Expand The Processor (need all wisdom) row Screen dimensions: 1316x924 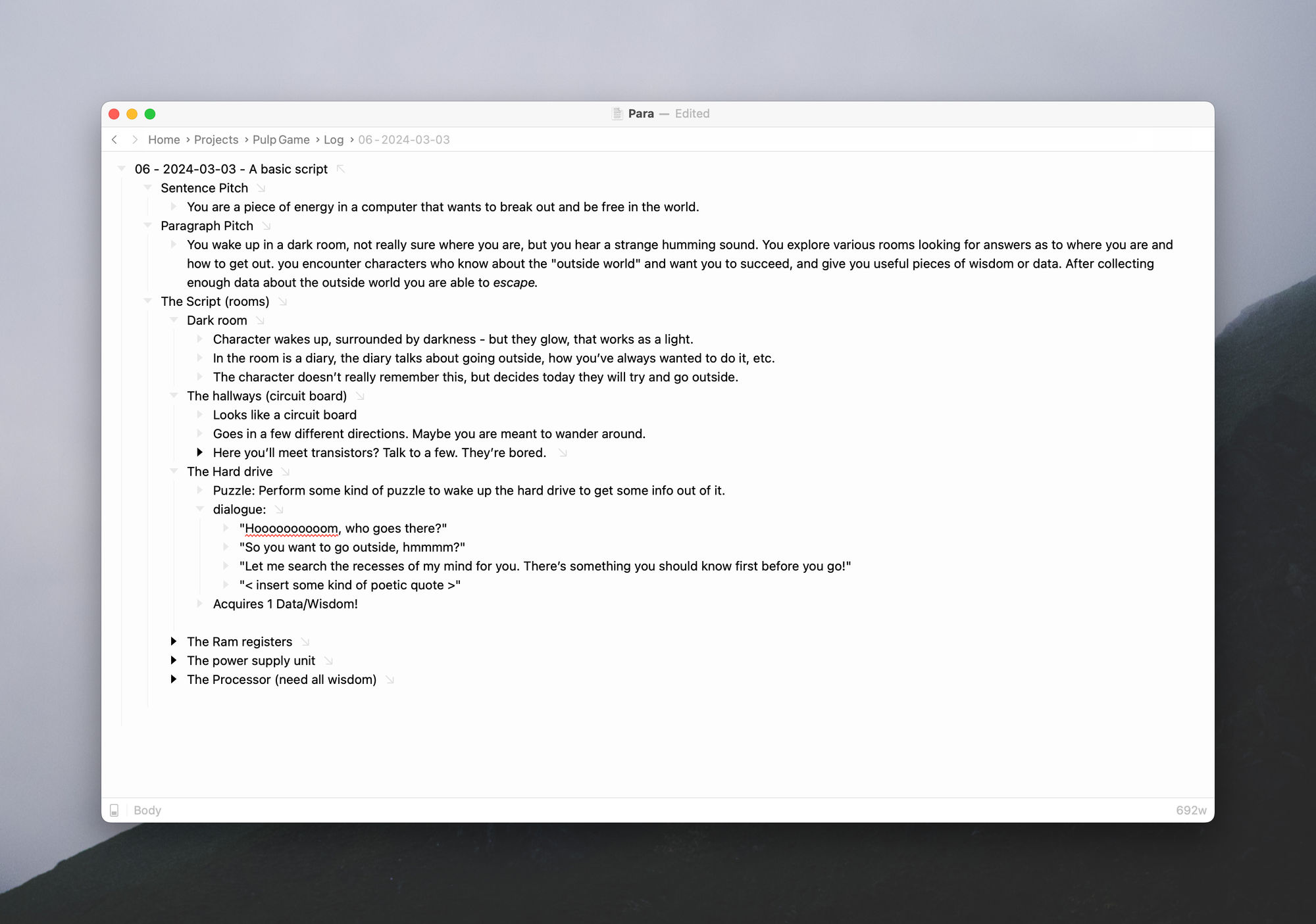coord(174,679)
